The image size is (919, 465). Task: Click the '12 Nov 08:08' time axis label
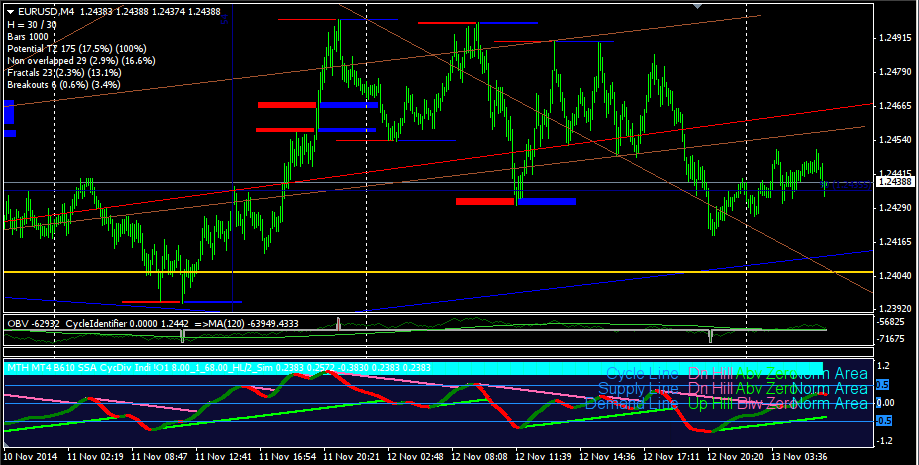(x=479, y=456)
